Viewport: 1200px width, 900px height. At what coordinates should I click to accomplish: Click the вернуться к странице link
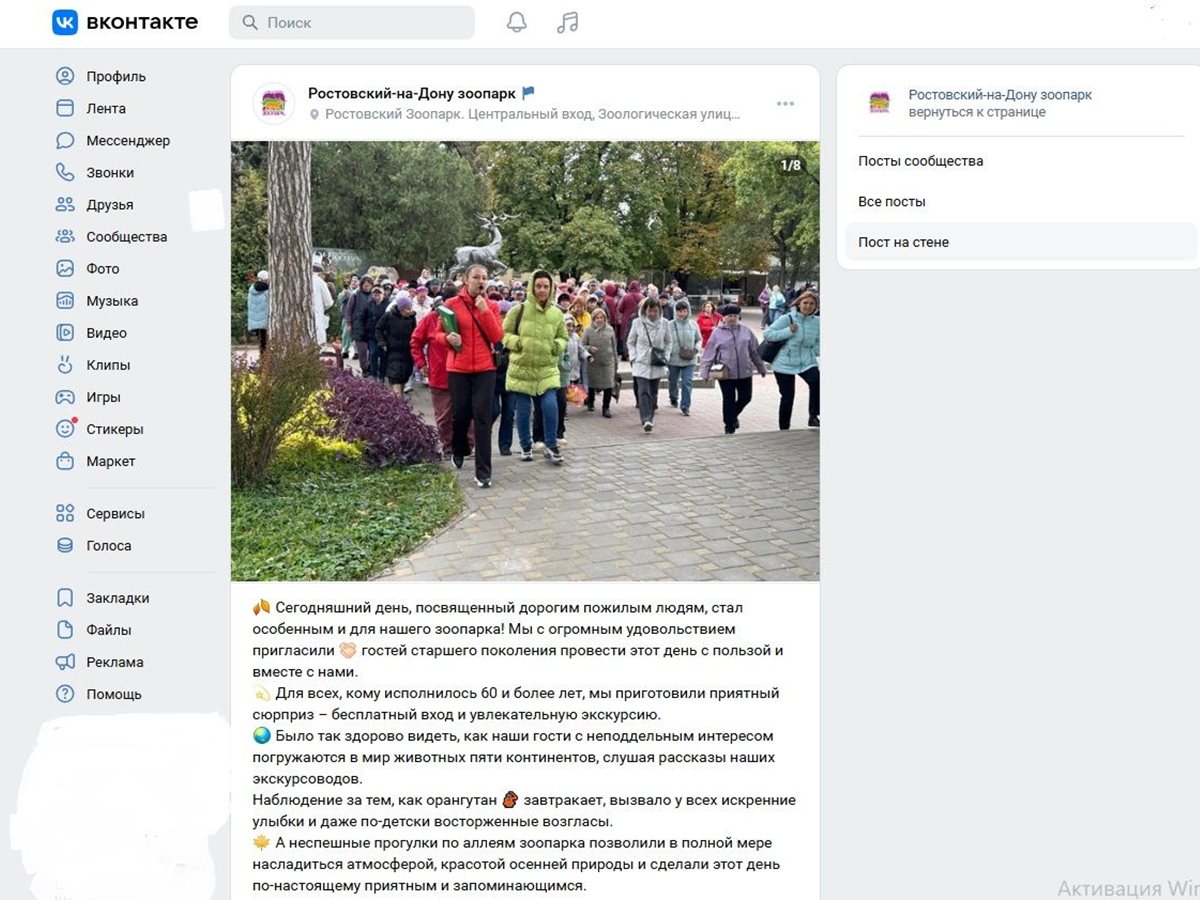pyautogui.click(x=977, y=112)
